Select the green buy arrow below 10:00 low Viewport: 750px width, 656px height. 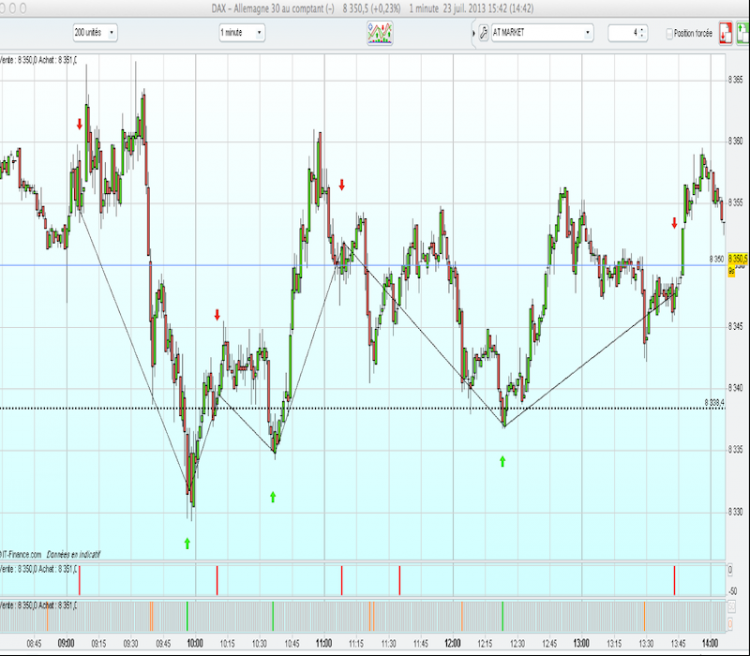(187, 543)
